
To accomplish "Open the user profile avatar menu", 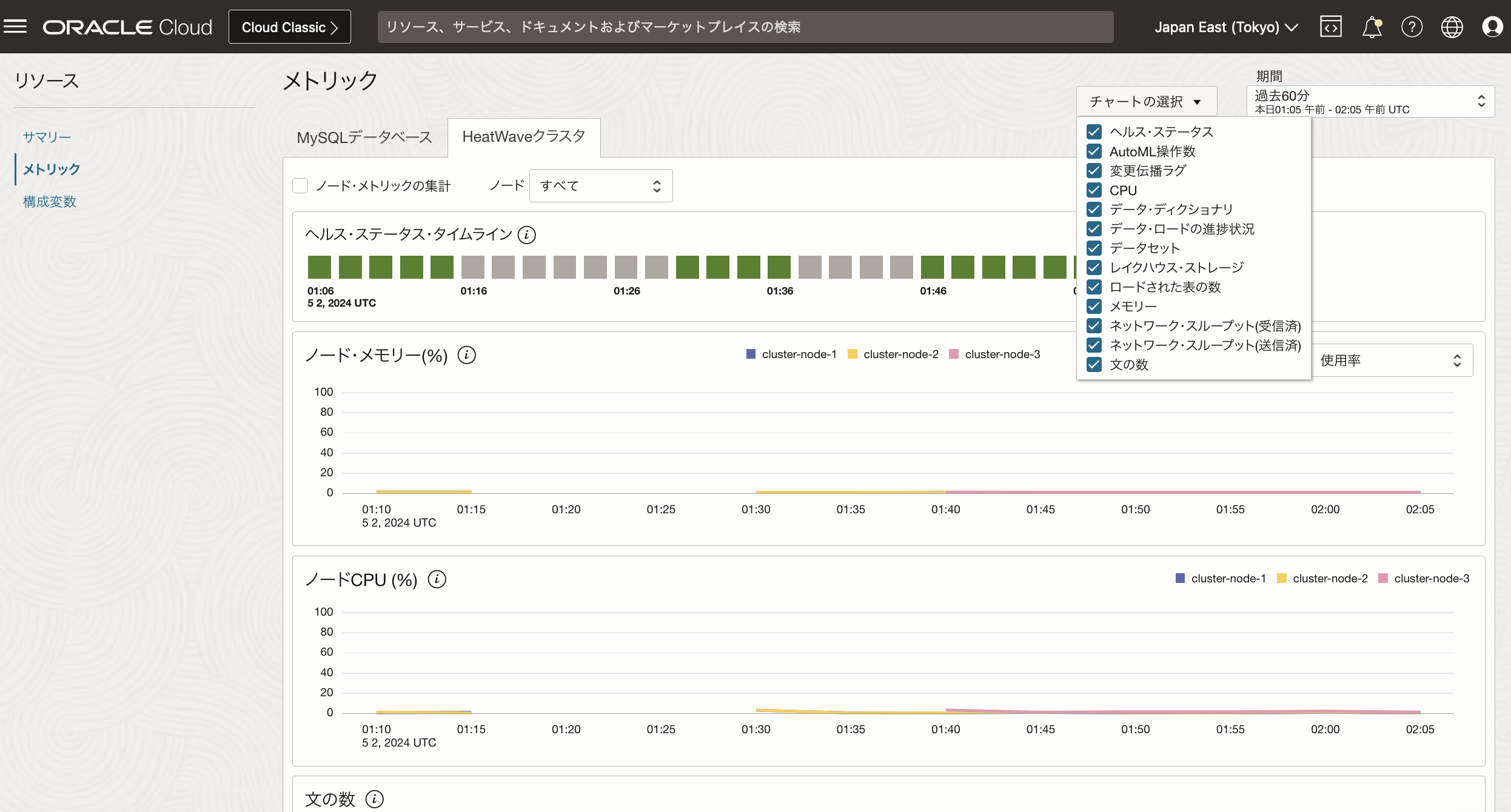I will (1492, 27).
